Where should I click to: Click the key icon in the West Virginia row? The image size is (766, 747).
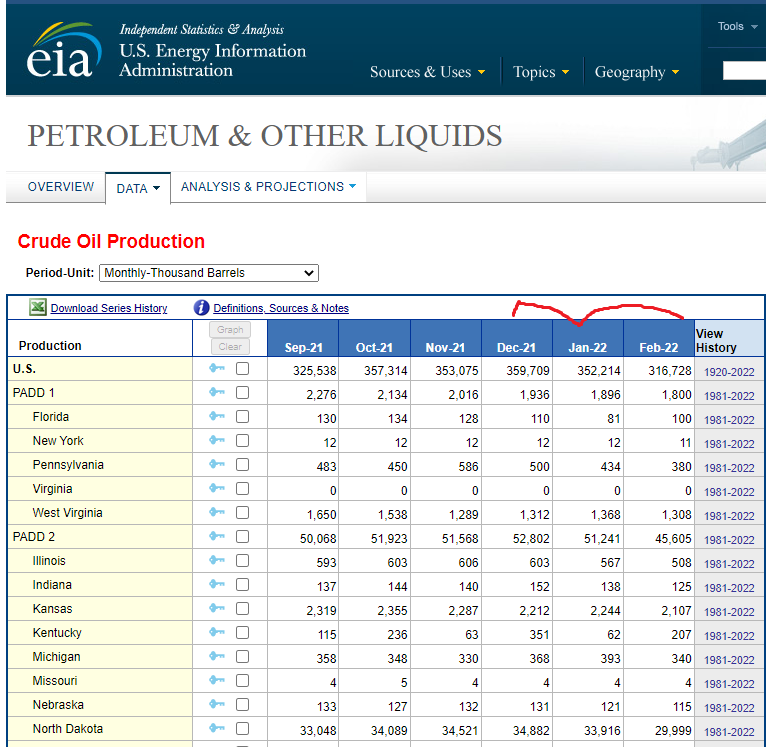[x=217, y=512]
